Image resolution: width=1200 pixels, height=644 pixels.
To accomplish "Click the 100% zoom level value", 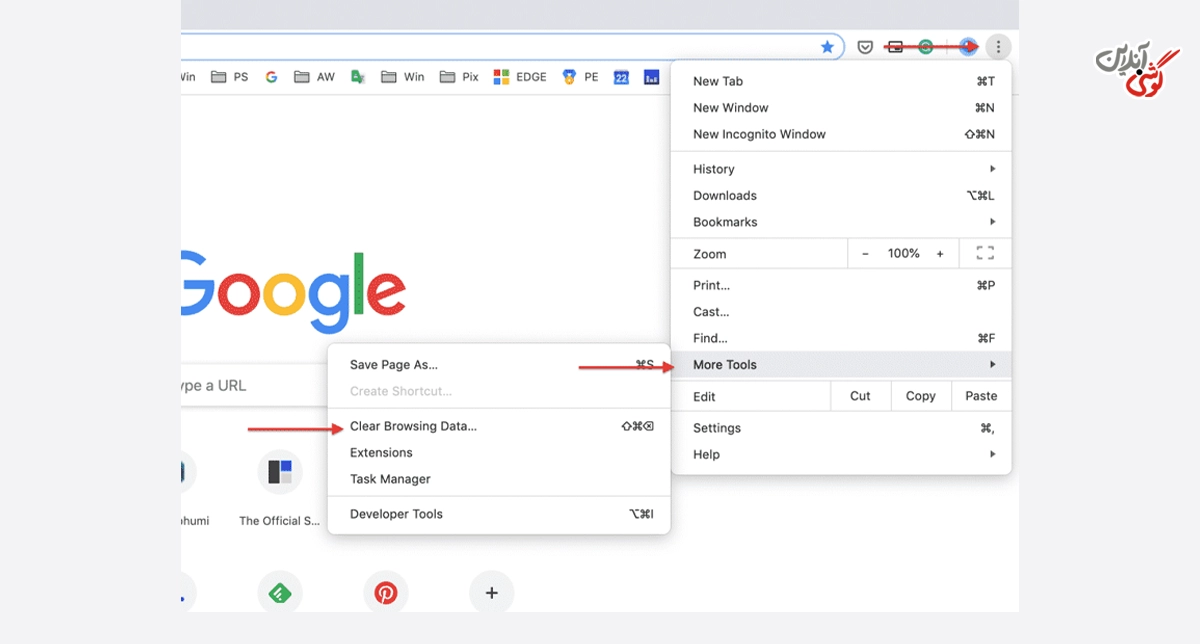I will tap(903, 254).
